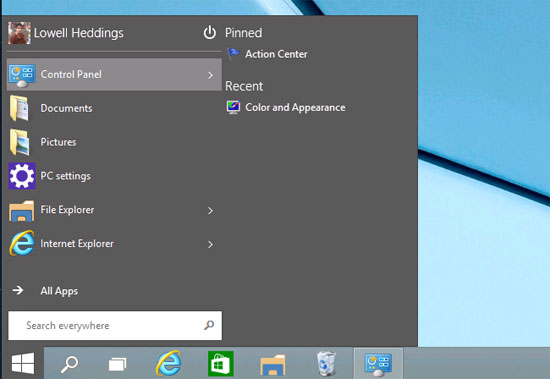Expand the Control Panel submenu chevron
Viewport: 550px width, 379px height.
210,75
